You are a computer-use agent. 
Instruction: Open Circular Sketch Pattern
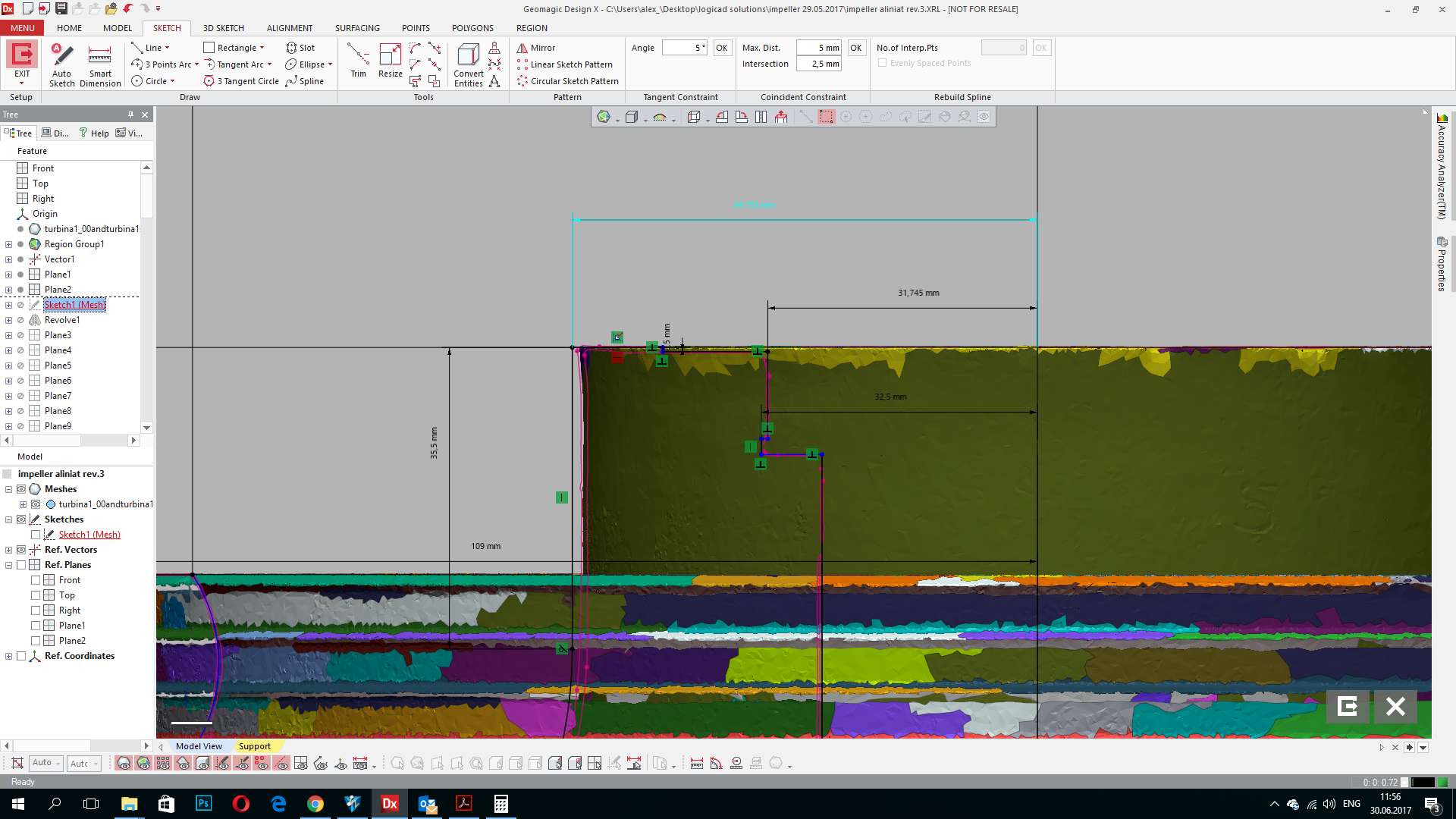click(x=568, y=81)
